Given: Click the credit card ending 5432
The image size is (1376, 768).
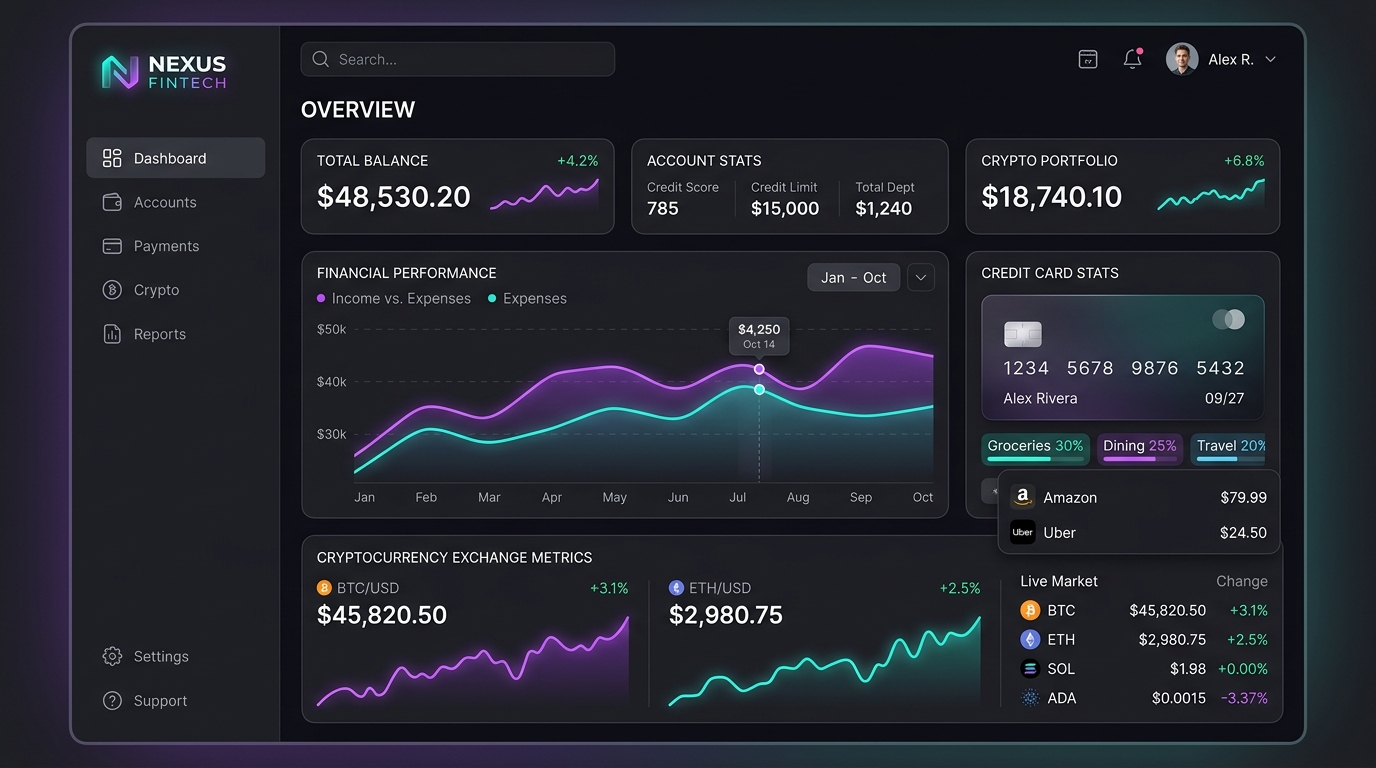Looking at the screenshot, I should 1123,357.
